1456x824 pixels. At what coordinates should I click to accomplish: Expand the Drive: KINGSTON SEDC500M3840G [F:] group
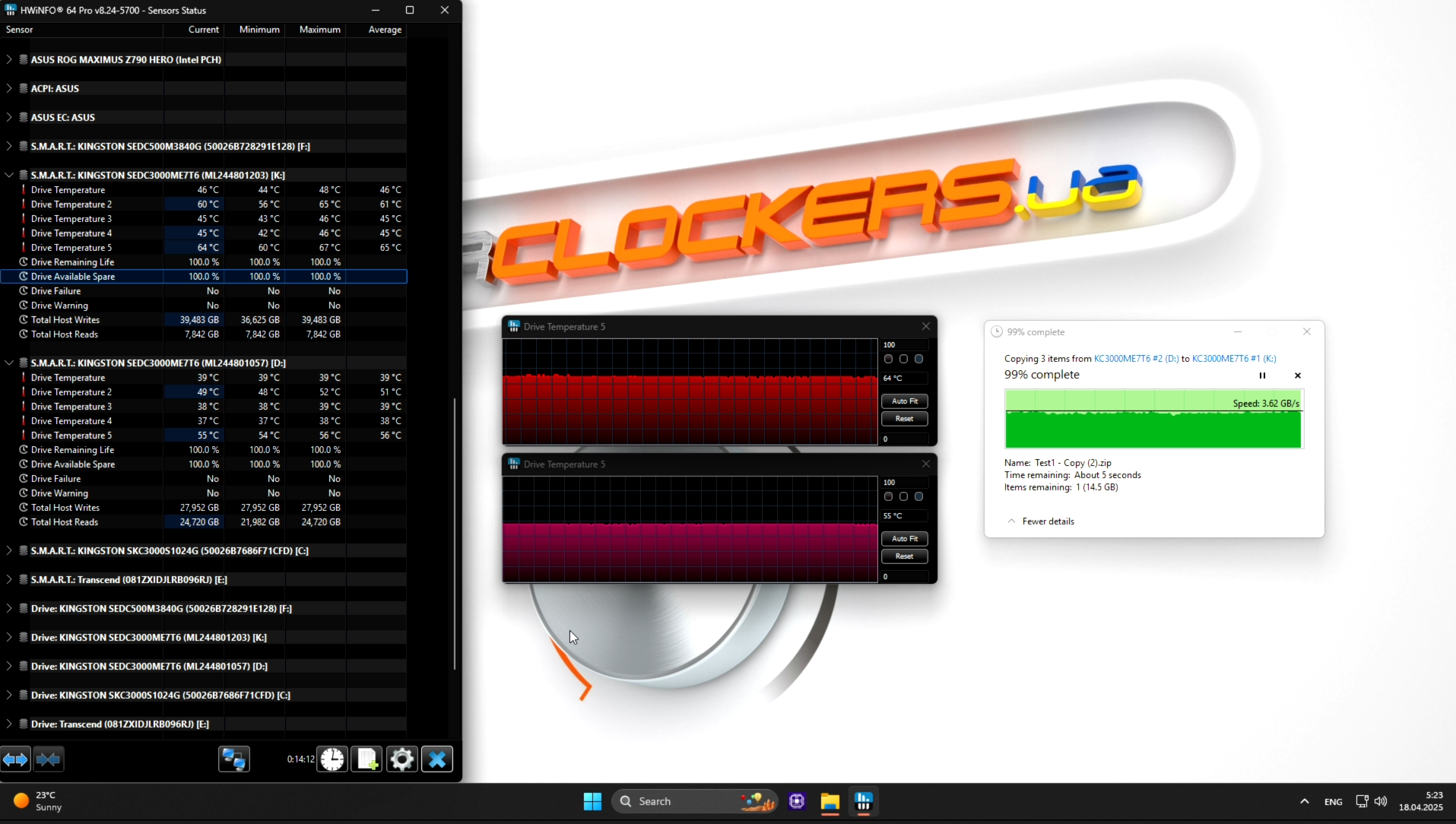coord(9,608)
